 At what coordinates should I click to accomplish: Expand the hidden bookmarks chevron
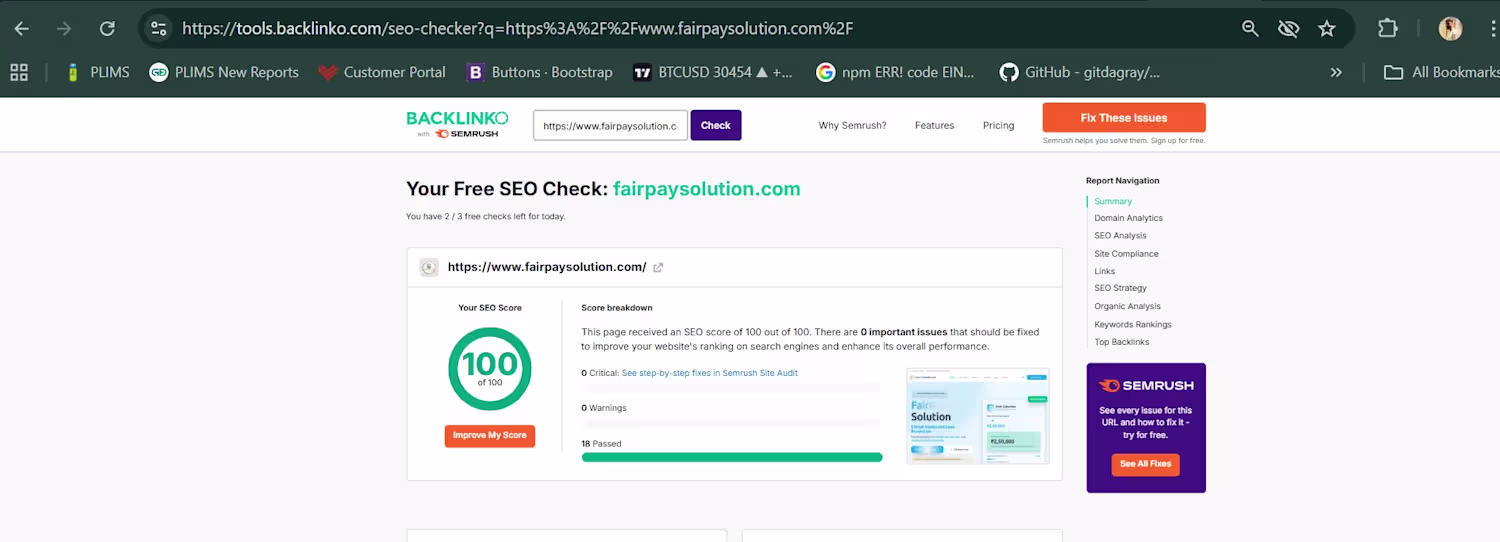1336,72
